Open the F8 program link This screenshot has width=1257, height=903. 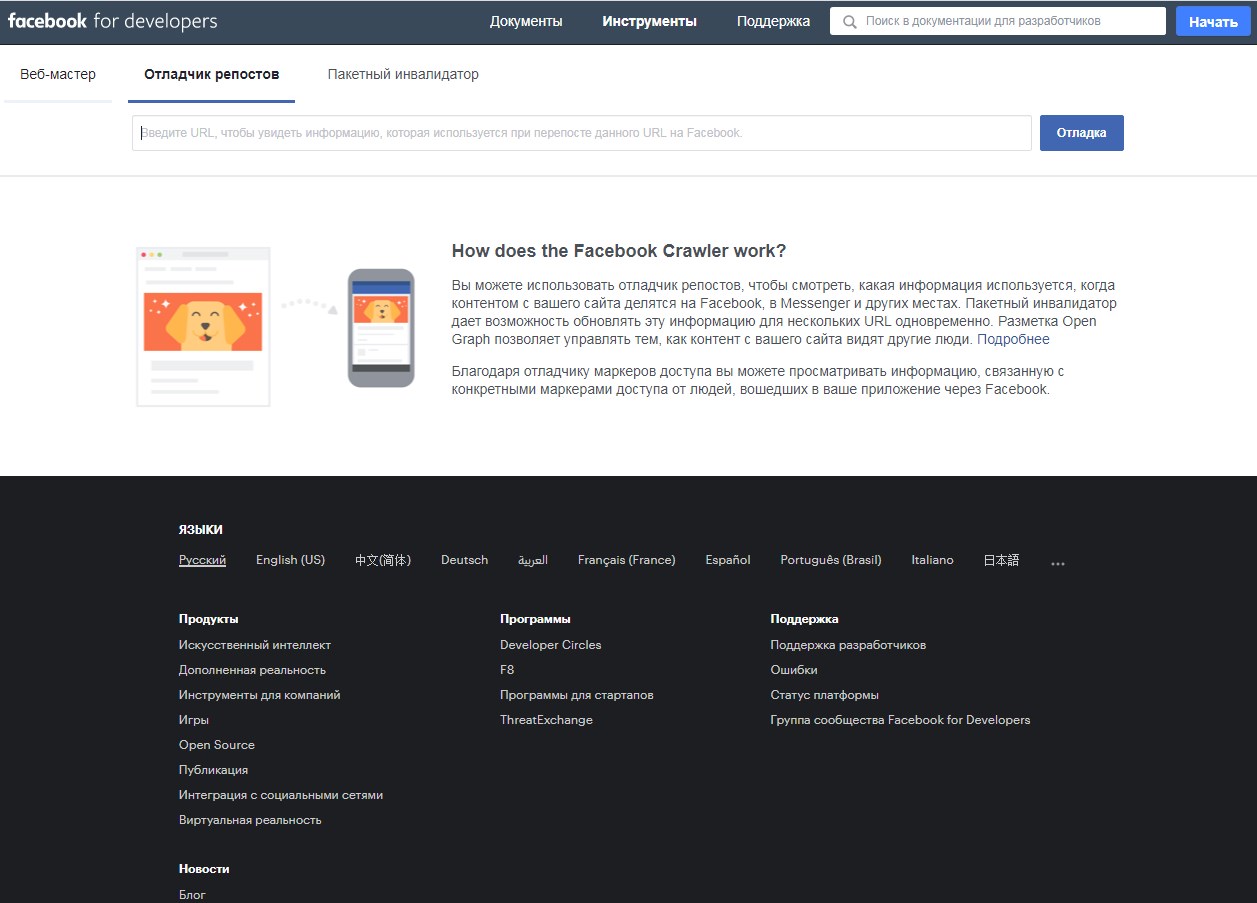click(x=507, y=670)
